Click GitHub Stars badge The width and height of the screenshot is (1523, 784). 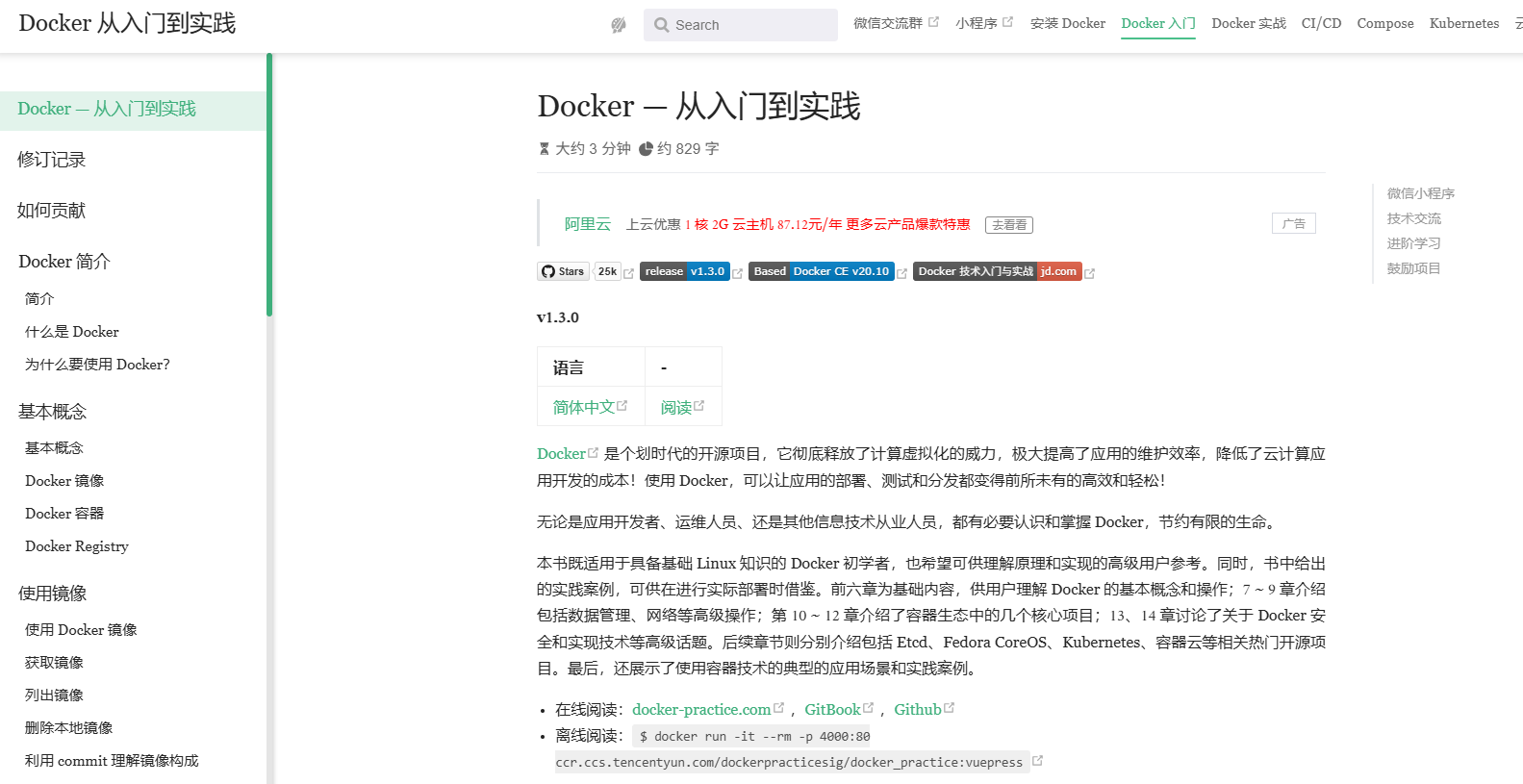pos(563,271)
